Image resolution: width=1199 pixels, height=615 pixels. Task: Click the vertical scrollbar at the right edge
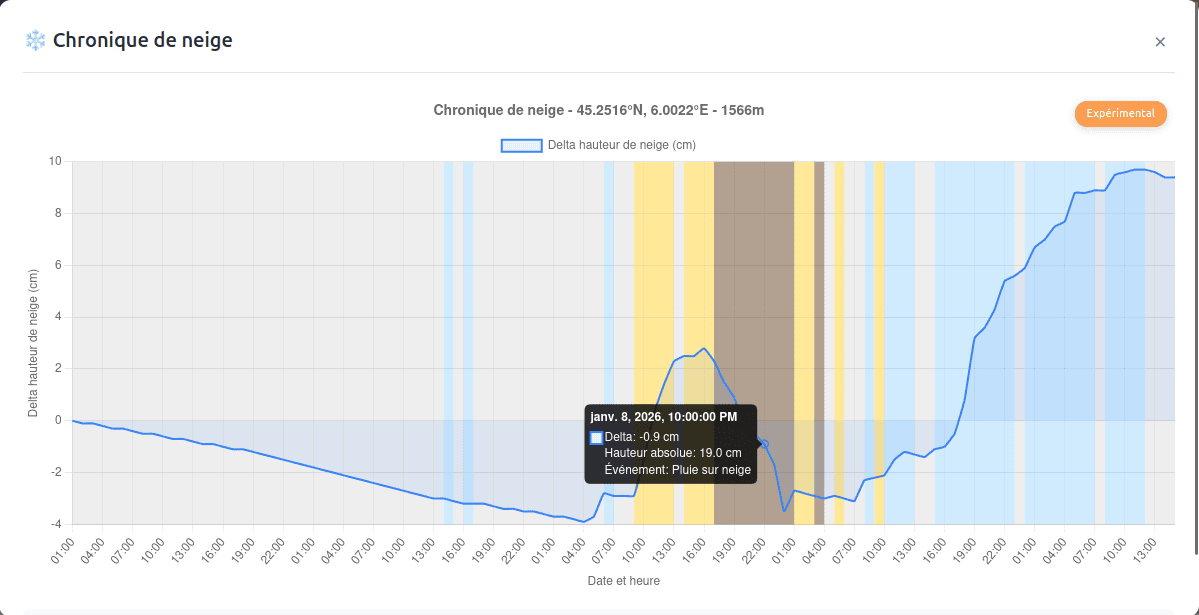[x=1195, y=280]
